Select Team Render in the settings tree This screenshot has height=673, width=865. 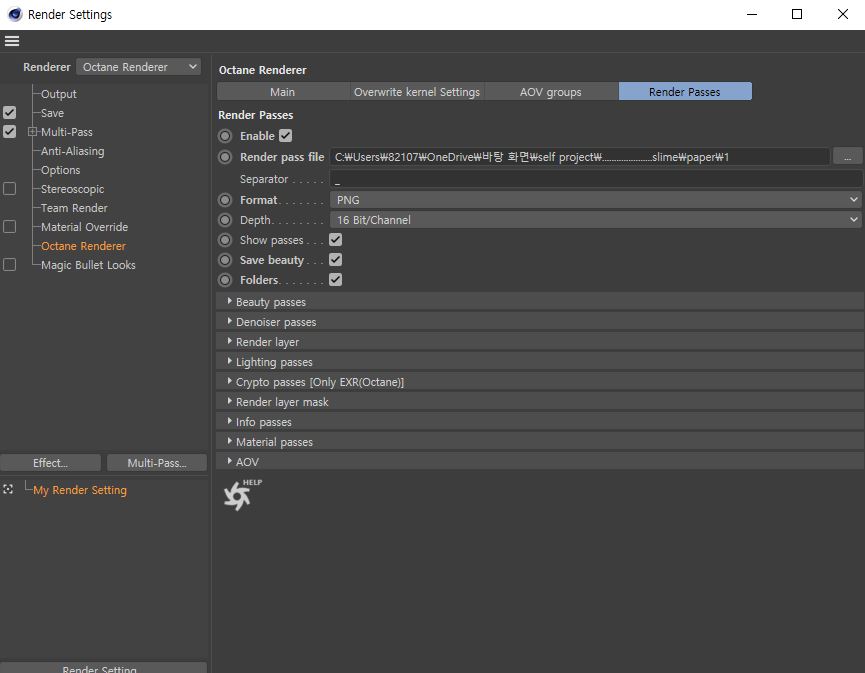[74, 208]
